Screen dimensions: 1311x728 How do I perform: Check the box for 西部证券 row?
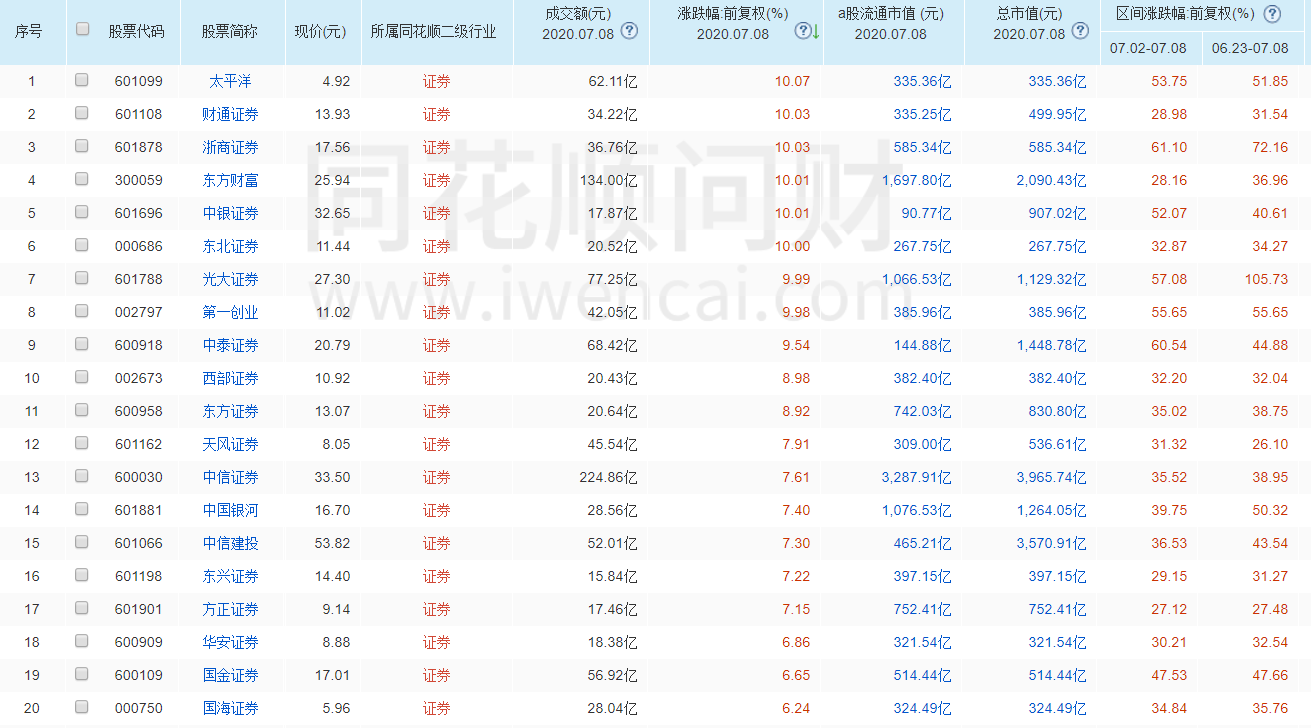click(81, 377)
